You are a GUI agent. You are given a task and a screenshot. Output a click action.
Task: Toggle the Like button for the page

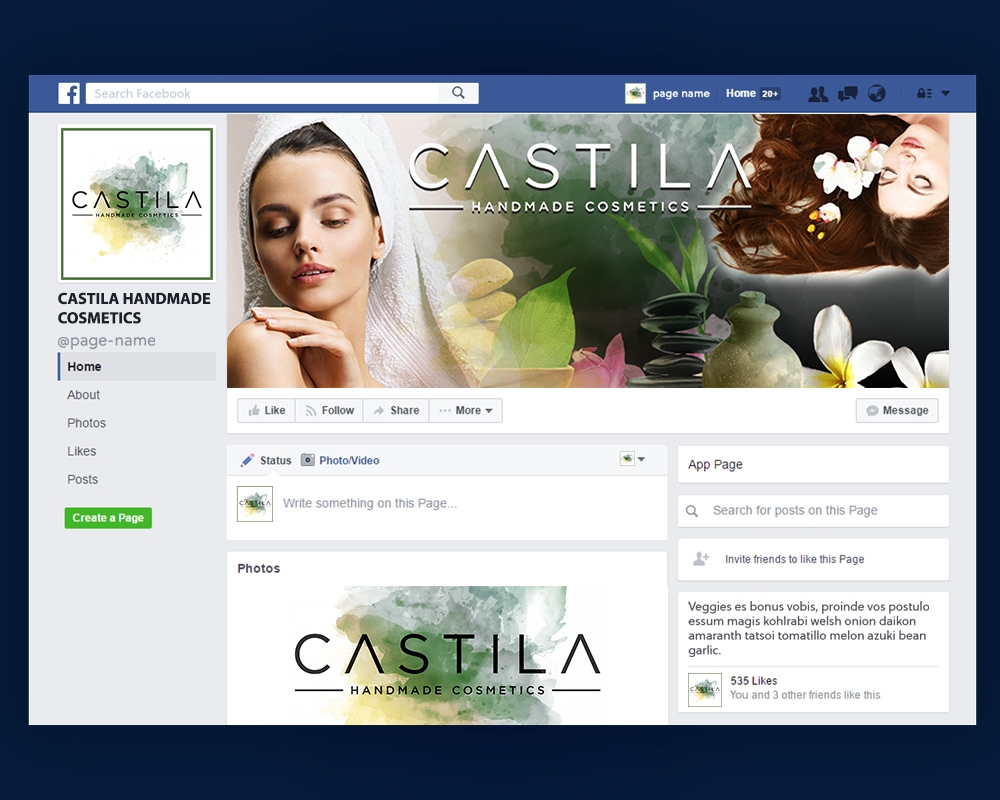(x=265, y=410)
